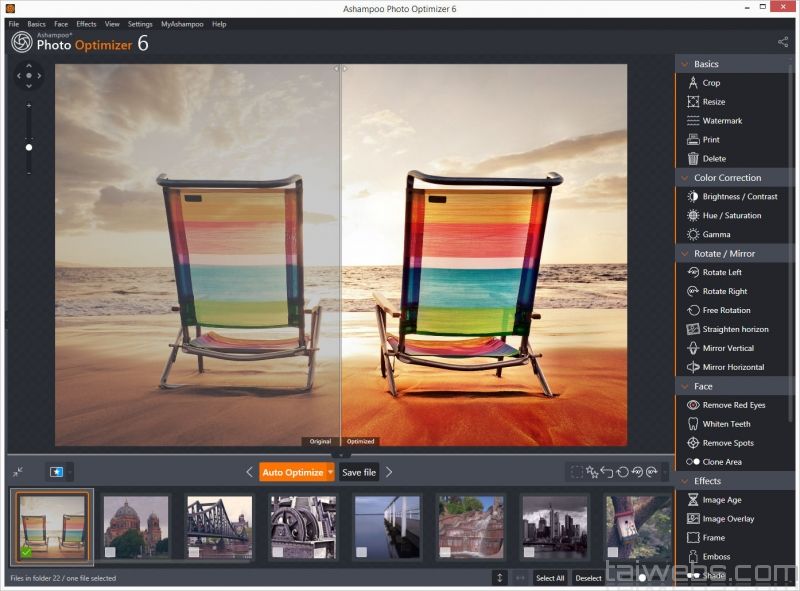Select the Whiten Teeth tool
Screen dimensions: 800x591
point(726,424)
